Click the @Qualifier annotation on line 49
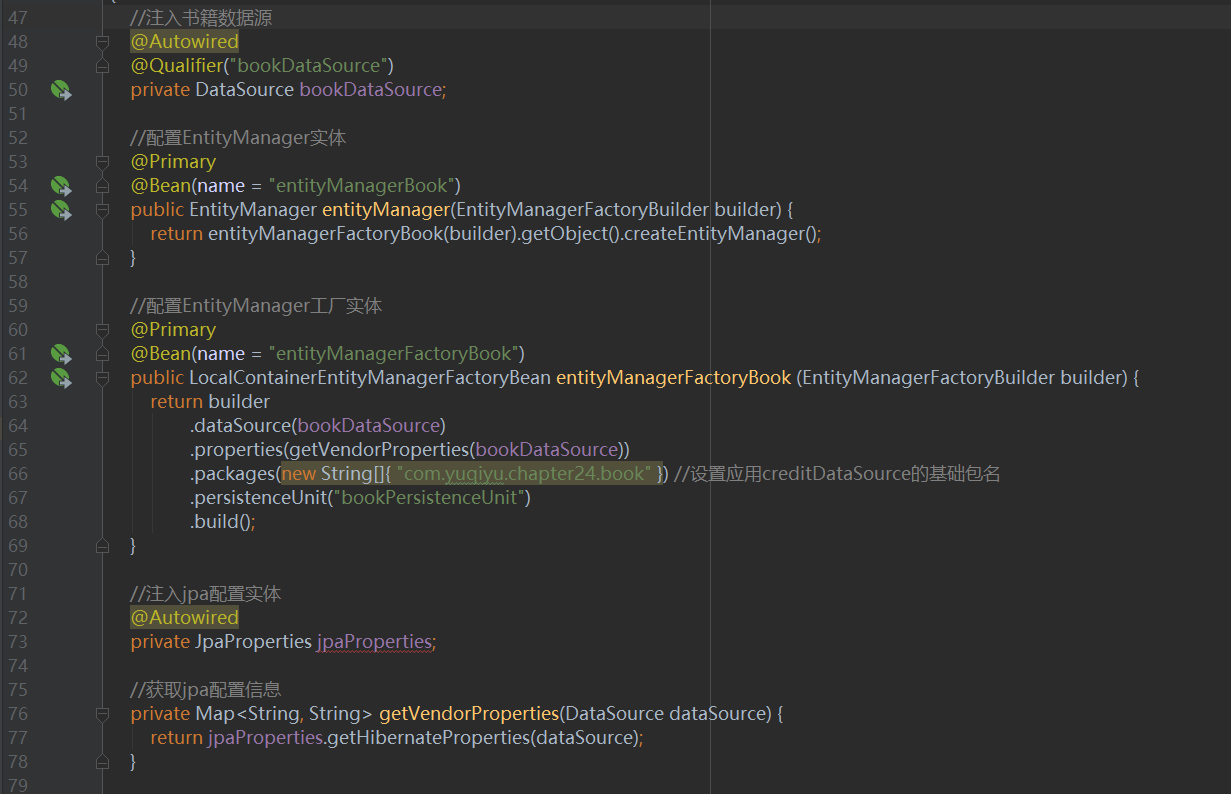The image size is (1231, 794). (x=176, y=66)
